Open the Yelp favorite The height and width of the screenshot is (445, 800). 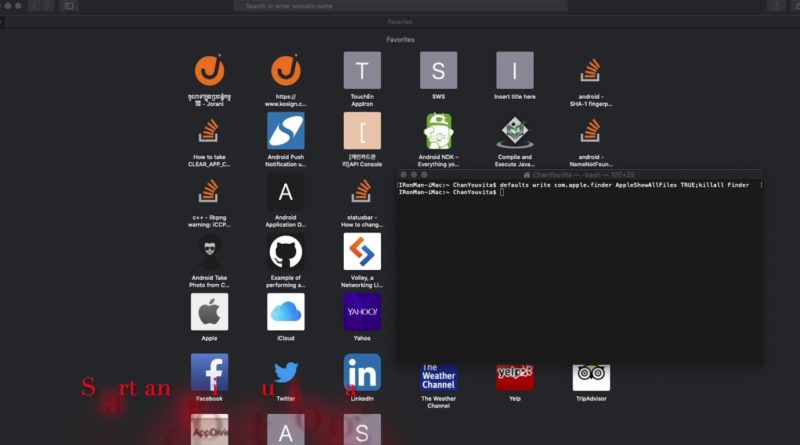[515, 378]
